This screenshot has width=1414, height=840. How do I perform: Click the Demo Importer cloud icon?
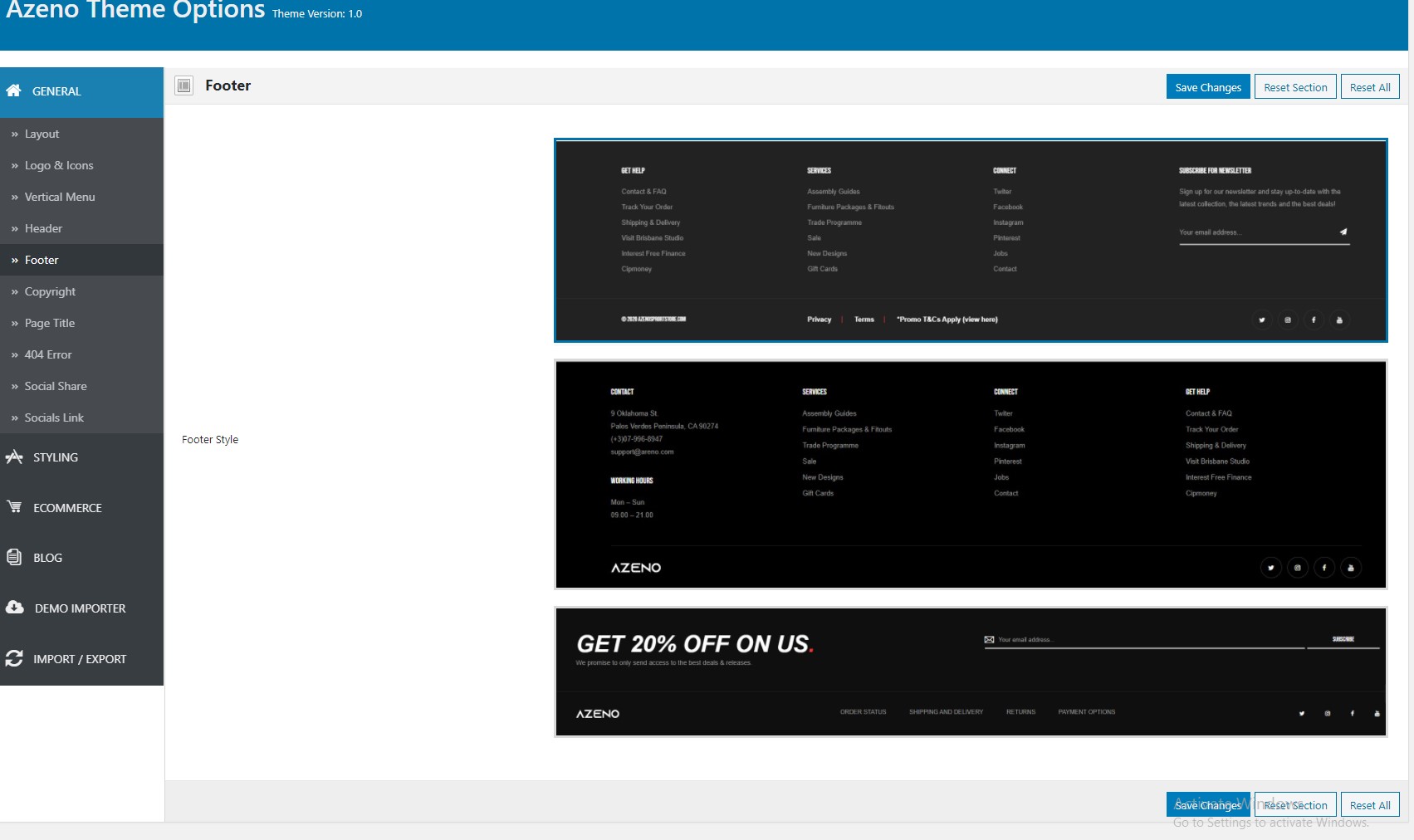pos(15,608)
